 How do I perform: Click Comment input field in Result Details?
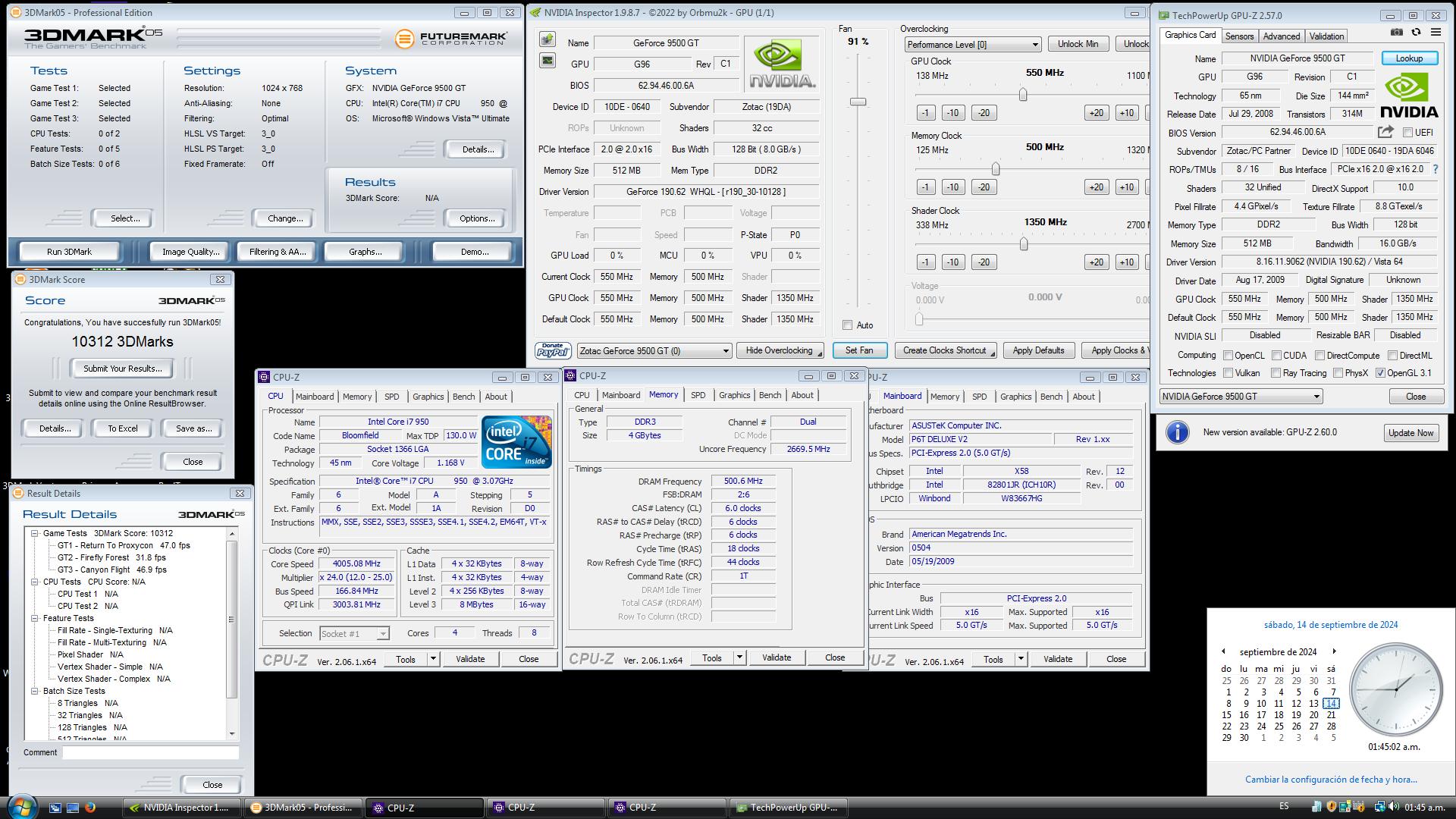click(151, 753)
